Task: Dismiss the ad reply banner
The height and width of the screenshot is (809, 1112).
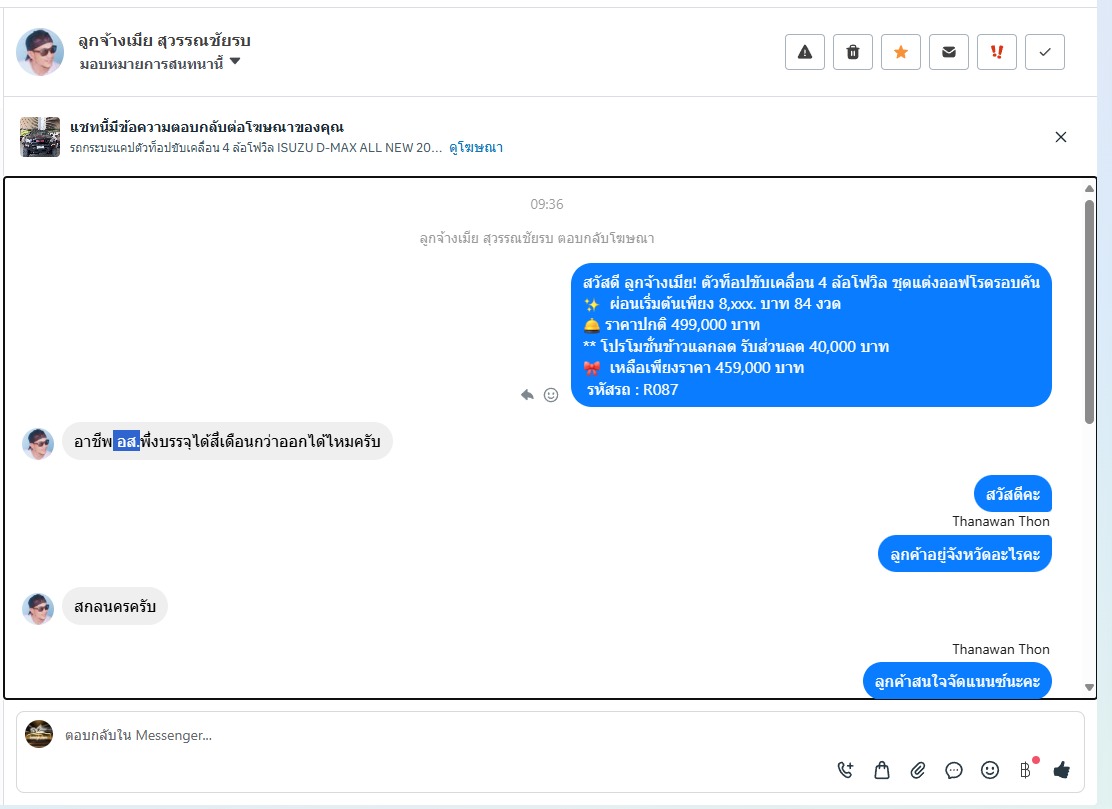Action: pyautogui.click(x=1061, y=137)
